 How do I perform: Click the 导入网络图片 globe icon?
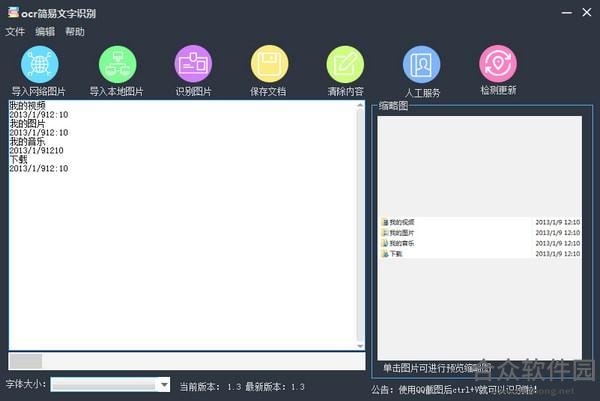click(x=39, y=64)
